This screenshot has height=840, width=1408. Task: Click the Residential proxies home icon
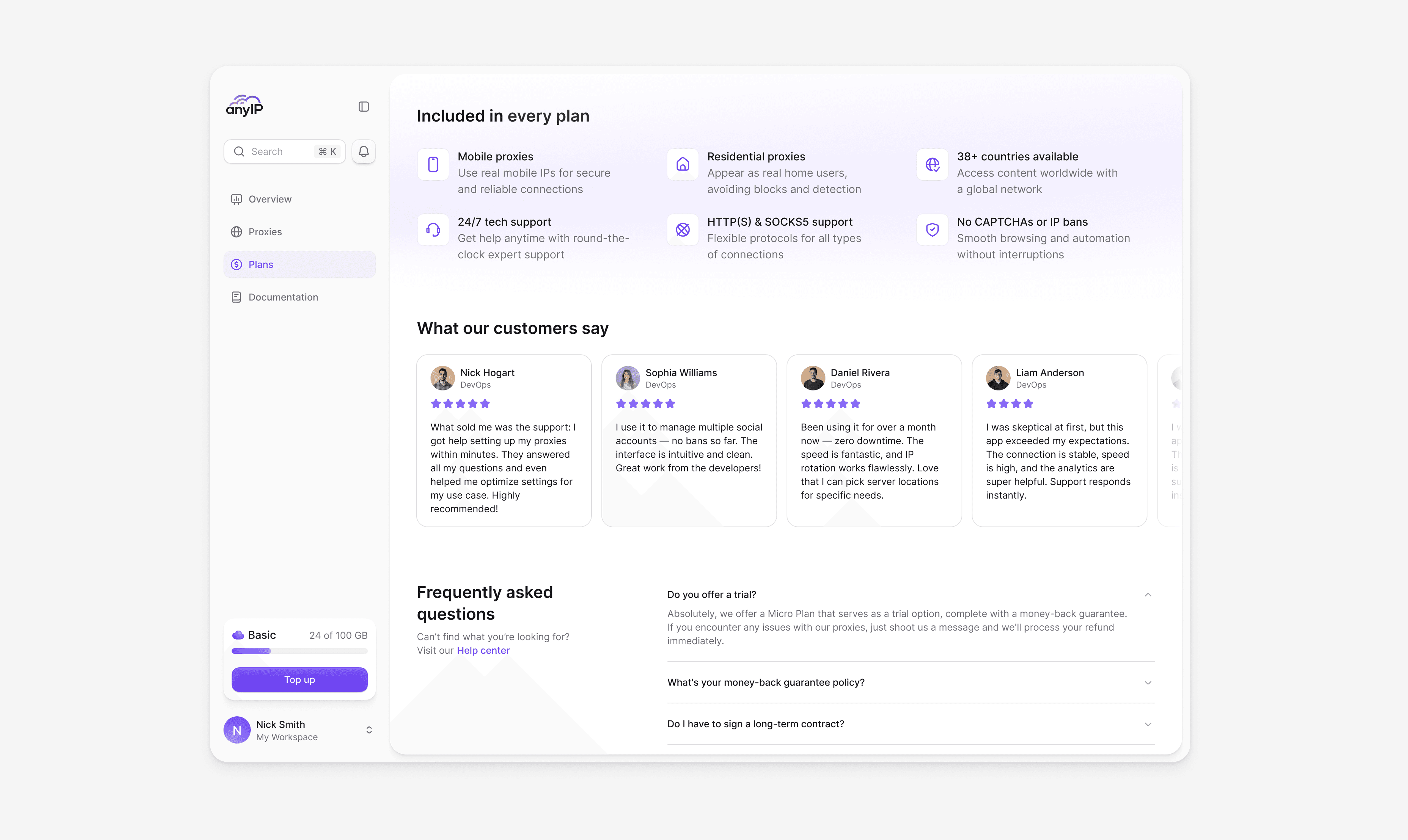683,164
